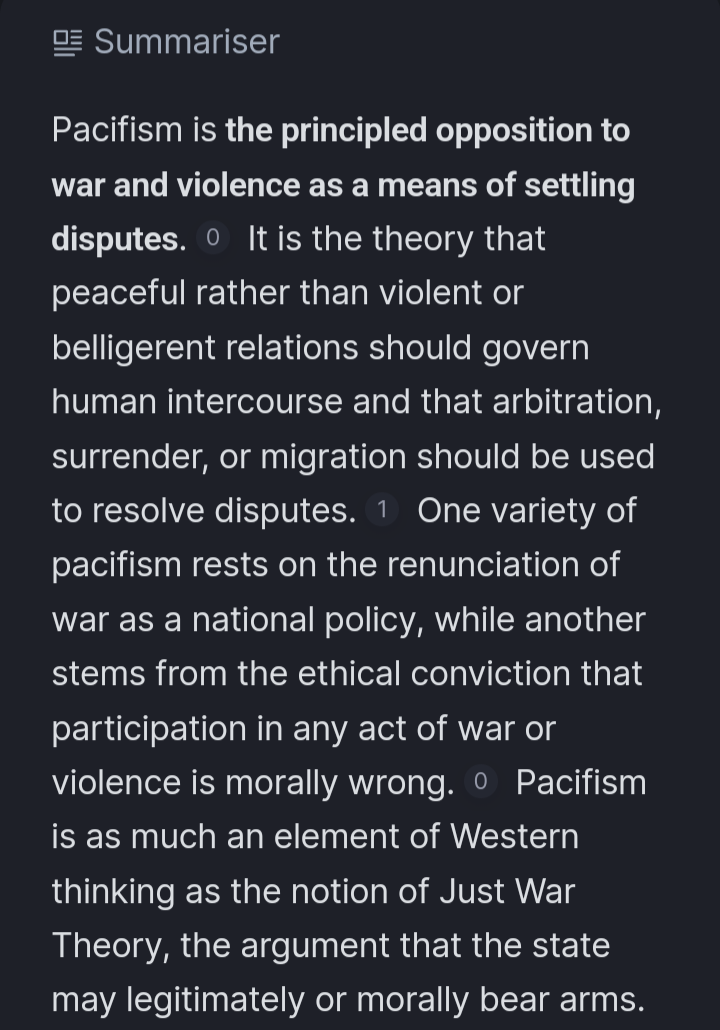Click the words element of Western
The width and height of the screenshot is (720, 1030).
click(426, 837)
